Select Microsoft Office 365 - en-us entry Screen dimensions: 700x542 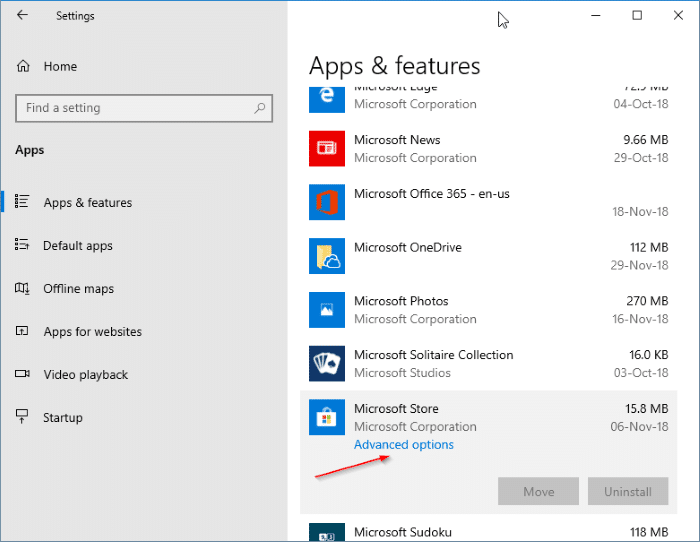pos(432,194)
